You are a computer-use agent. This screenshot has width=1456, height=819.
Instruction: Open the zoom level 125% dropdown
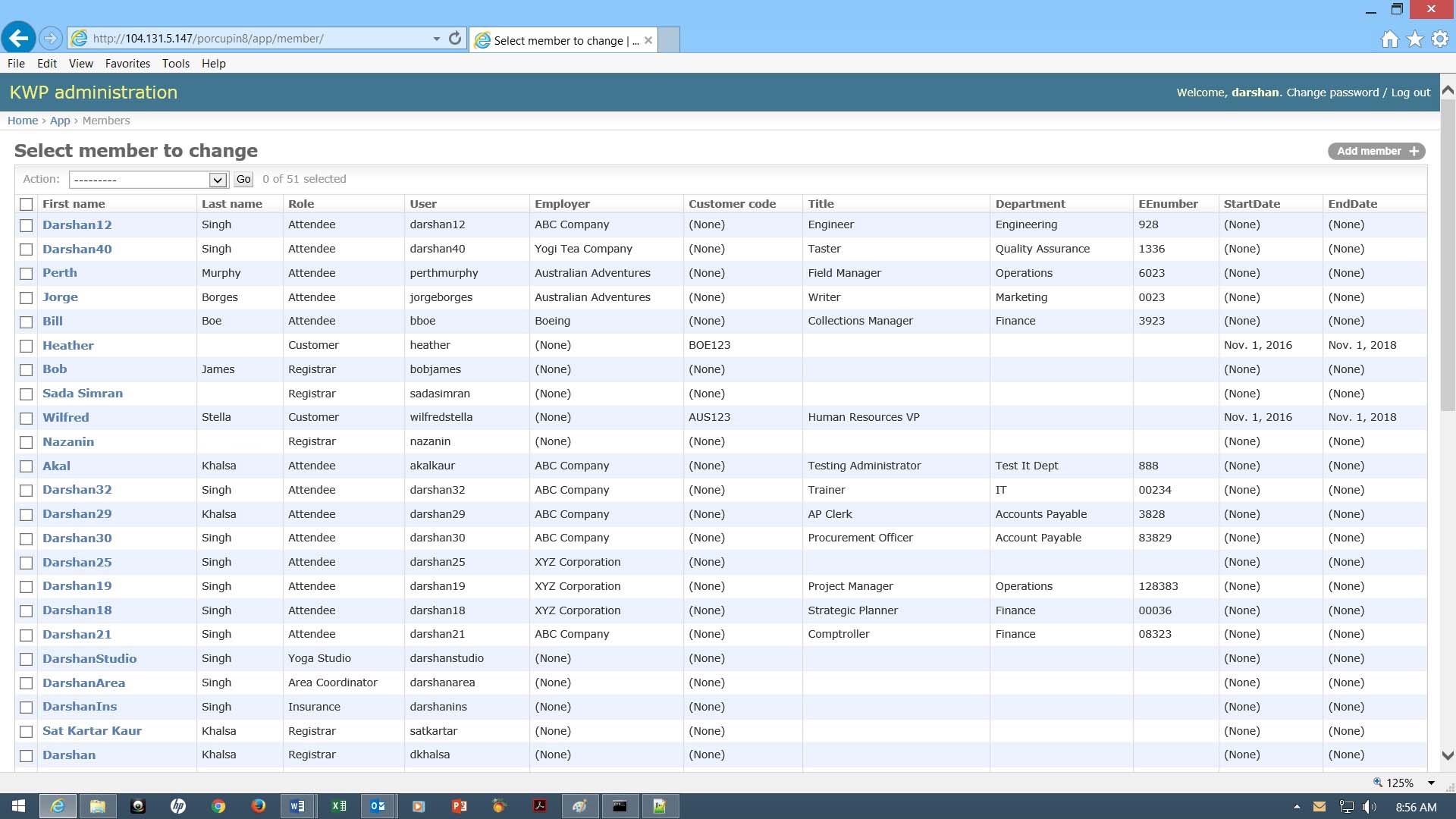[x=1431, y=783]
